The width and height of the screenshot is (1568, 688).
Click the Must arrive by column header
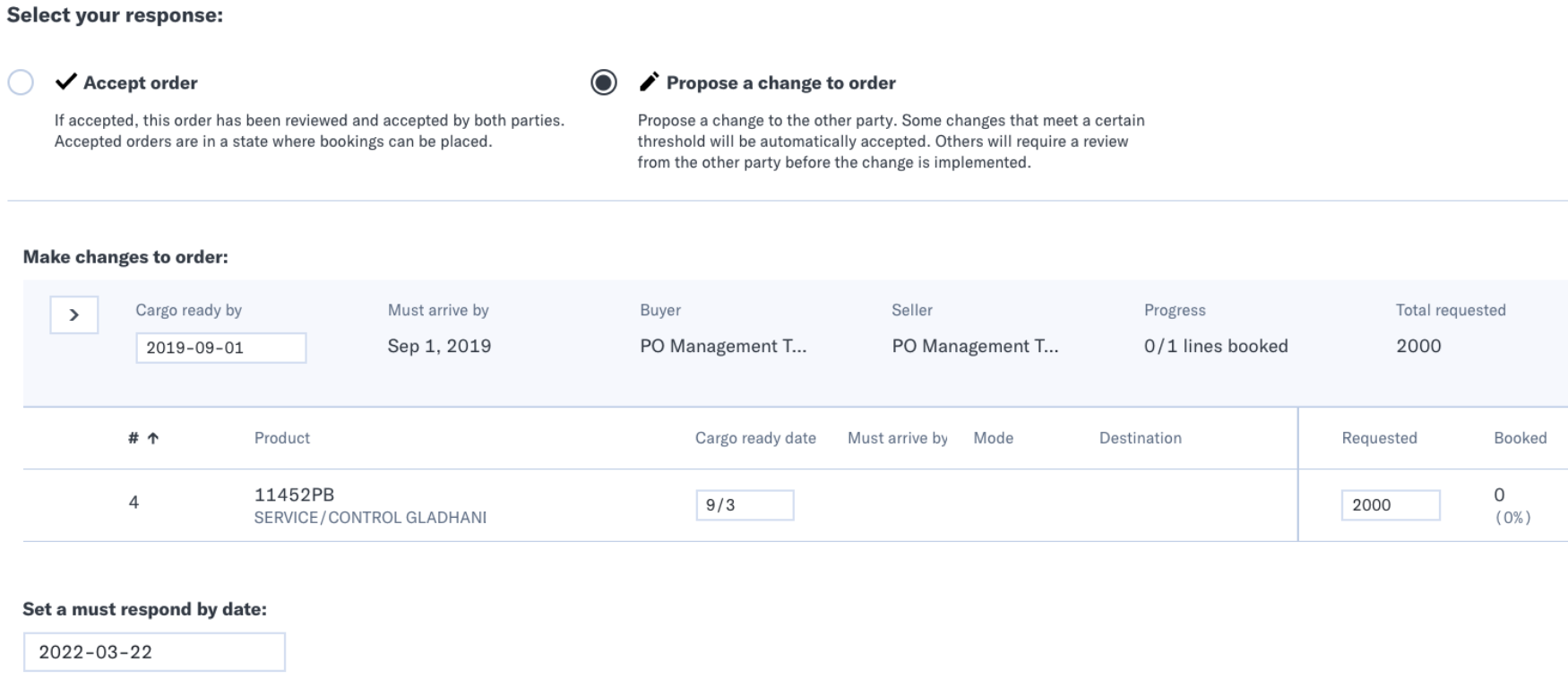coord(898,438)
